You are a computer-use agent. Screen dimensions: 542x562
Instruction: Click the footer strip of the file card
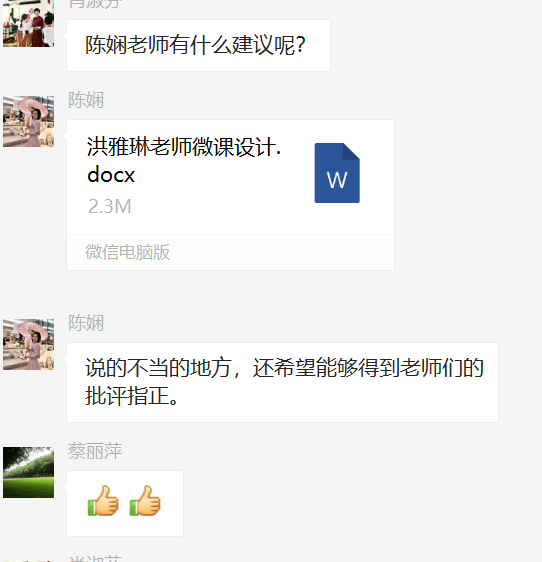click(230, 252)
